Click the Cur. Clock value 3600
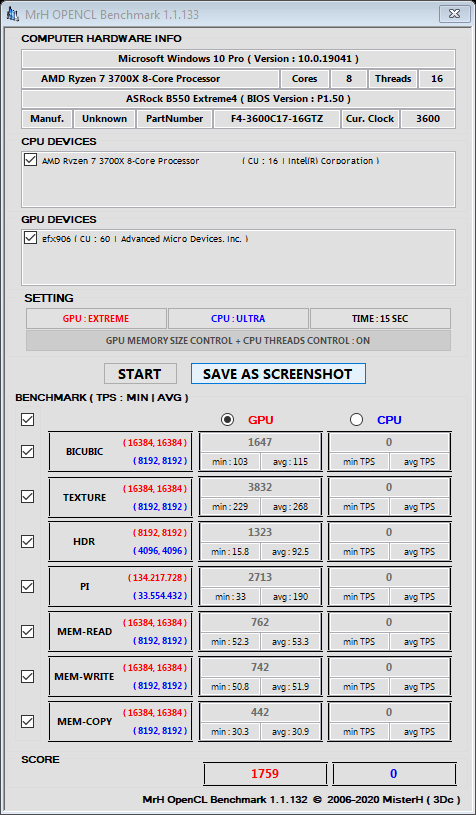476x815 pixels. [x=428, y=119]
